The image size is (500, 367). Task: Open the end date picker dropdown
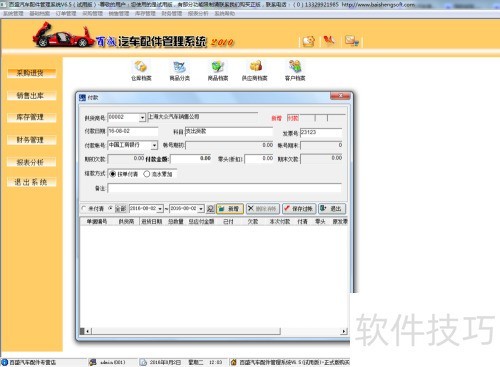click(x=201, y=209)
